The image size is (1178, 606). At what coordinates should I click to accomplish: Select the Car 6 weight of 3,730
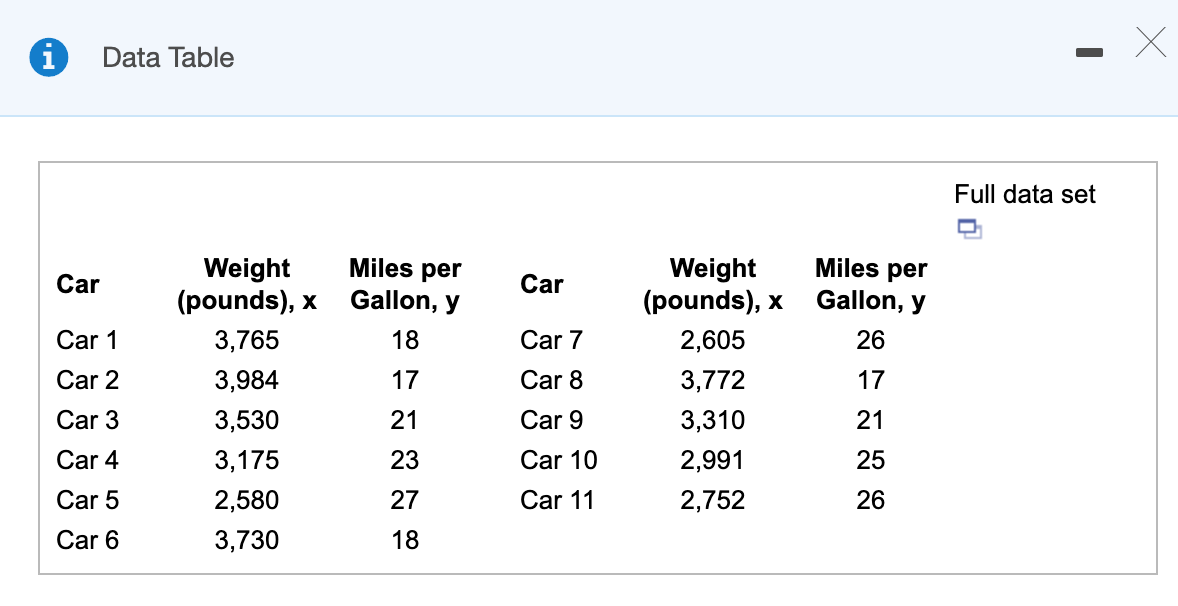click(246, 540)
